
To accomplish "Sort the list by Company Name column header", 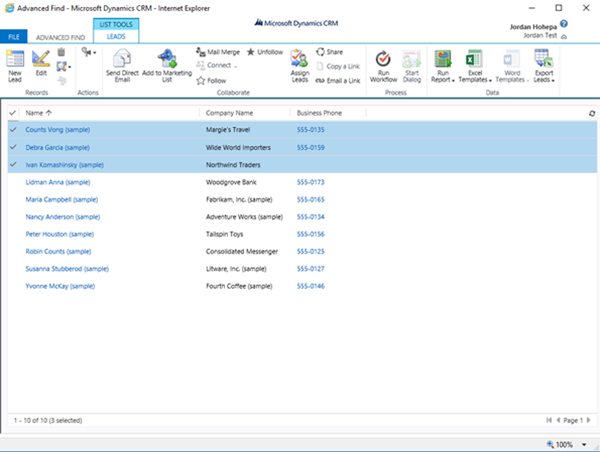I will 230,113.
